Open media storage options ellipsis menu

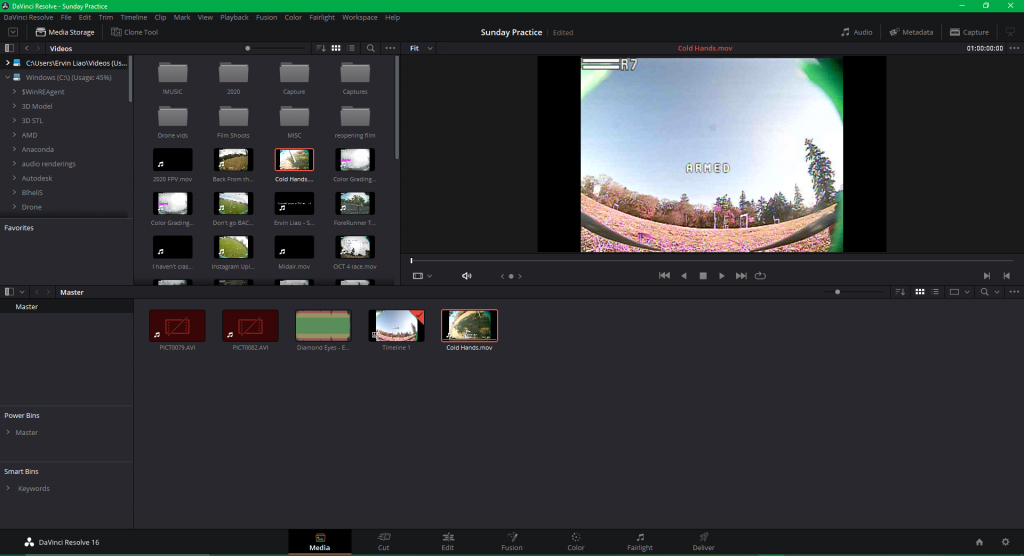click(391, 48)
